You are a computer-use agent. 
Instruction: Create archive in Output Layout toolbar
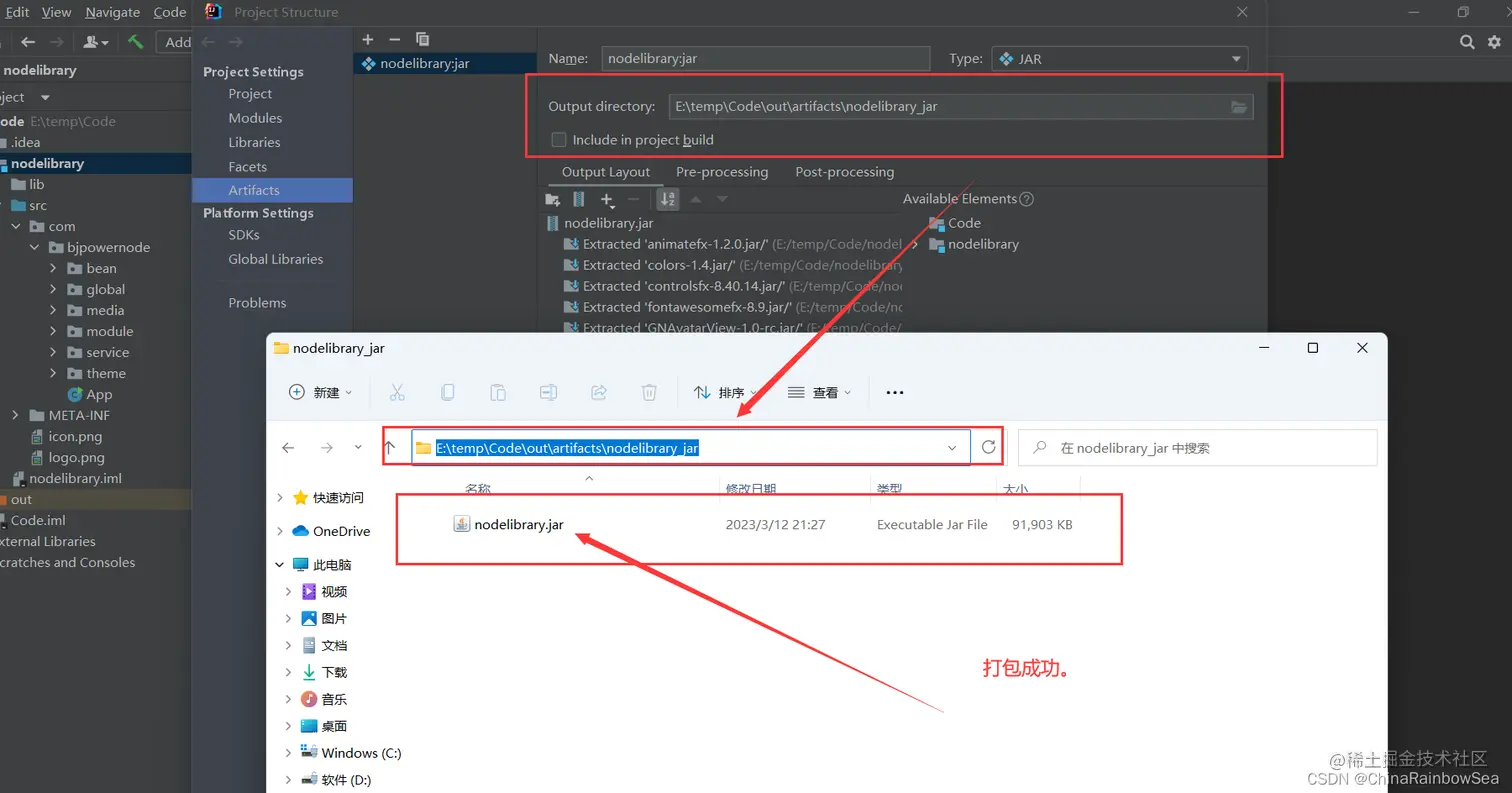pos(579,200)
